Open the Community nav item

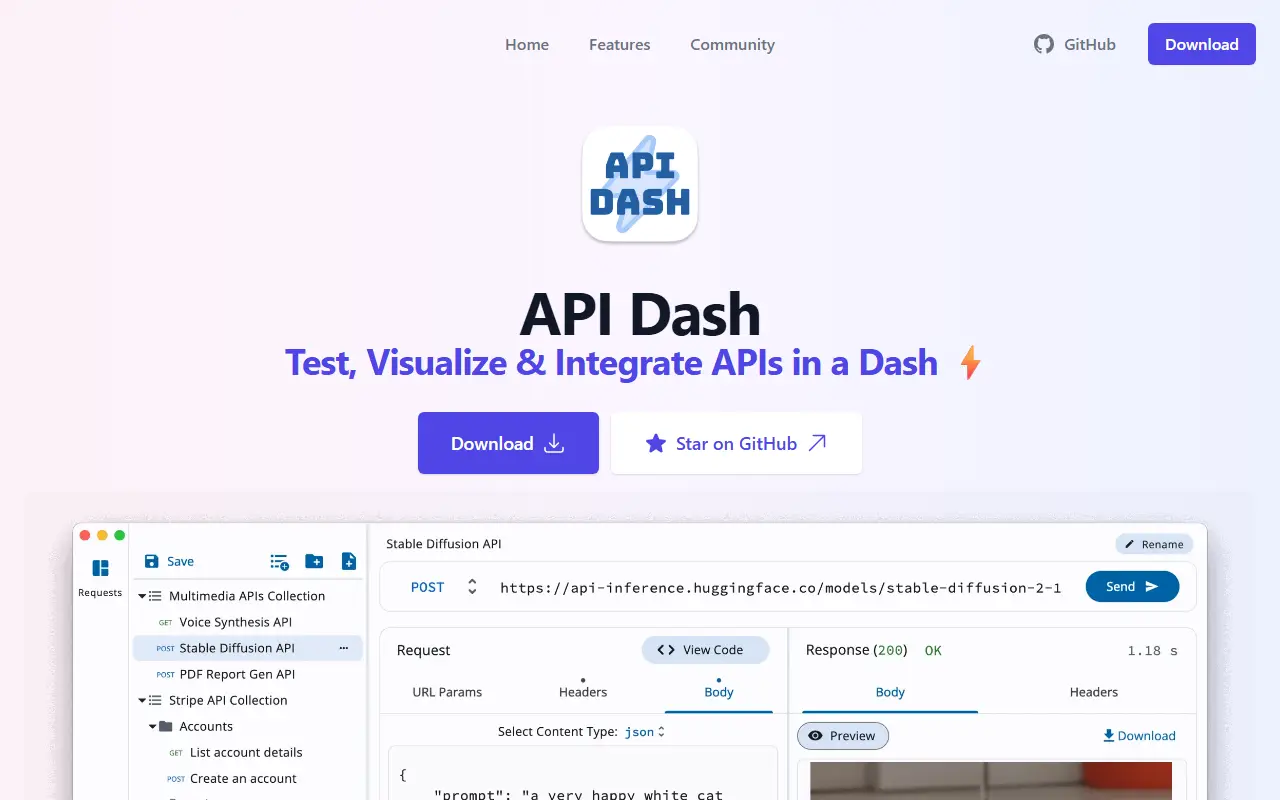[x=732, y=44]
